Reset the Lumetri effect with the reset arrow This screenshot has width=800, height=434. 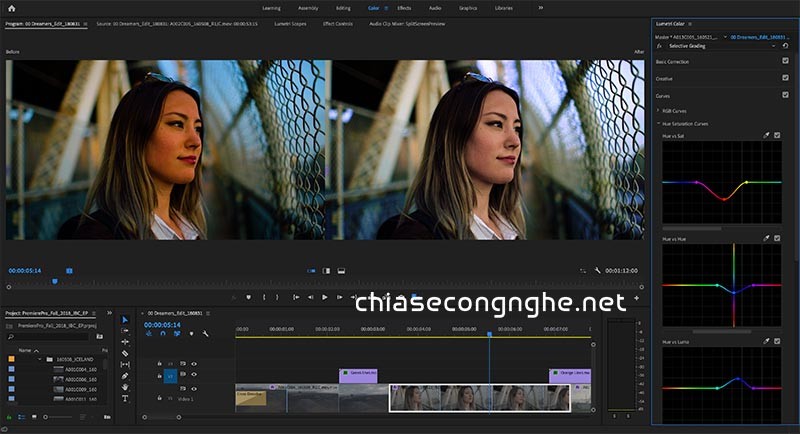tap(785, 45)
